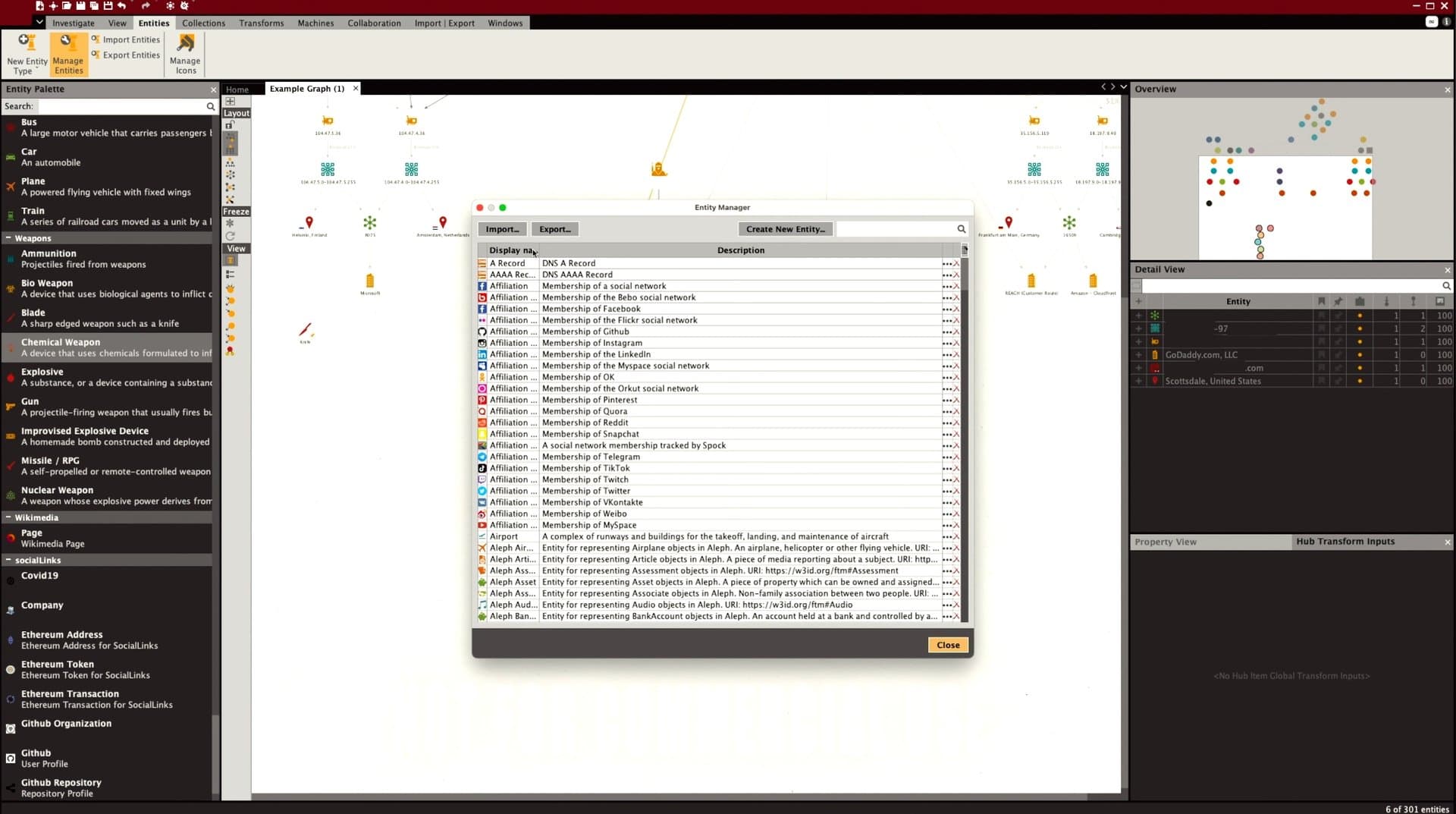Image resolution: width=1456 pixels, height=814 pixels.
Task: Select the Nuclear Weapon palette entity
Action: (x=107, y=495)
